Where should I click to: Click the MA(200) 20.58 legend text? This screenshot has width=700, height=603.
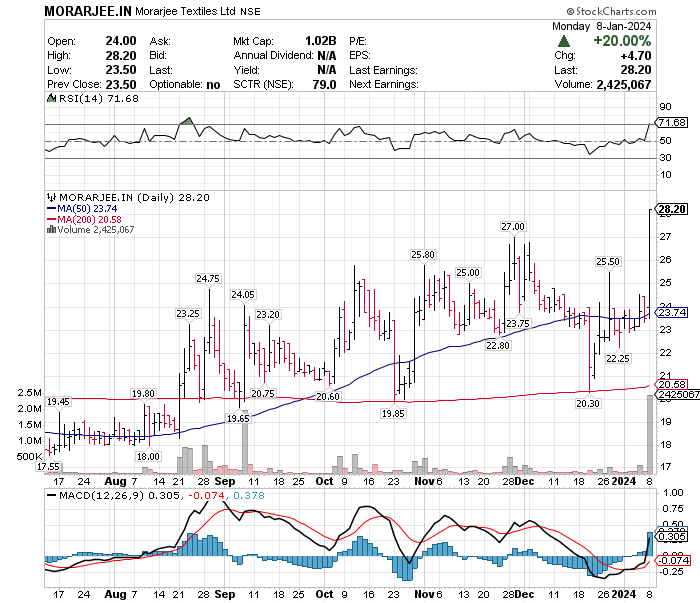click(89, 220)
